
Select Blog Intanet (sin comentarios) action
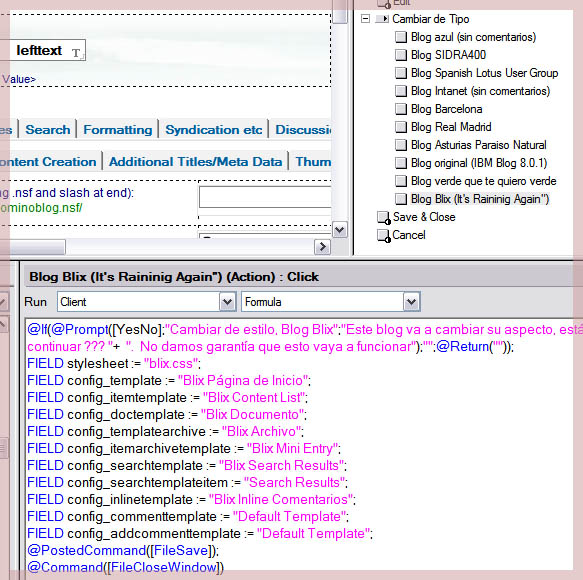click(480, 91)
